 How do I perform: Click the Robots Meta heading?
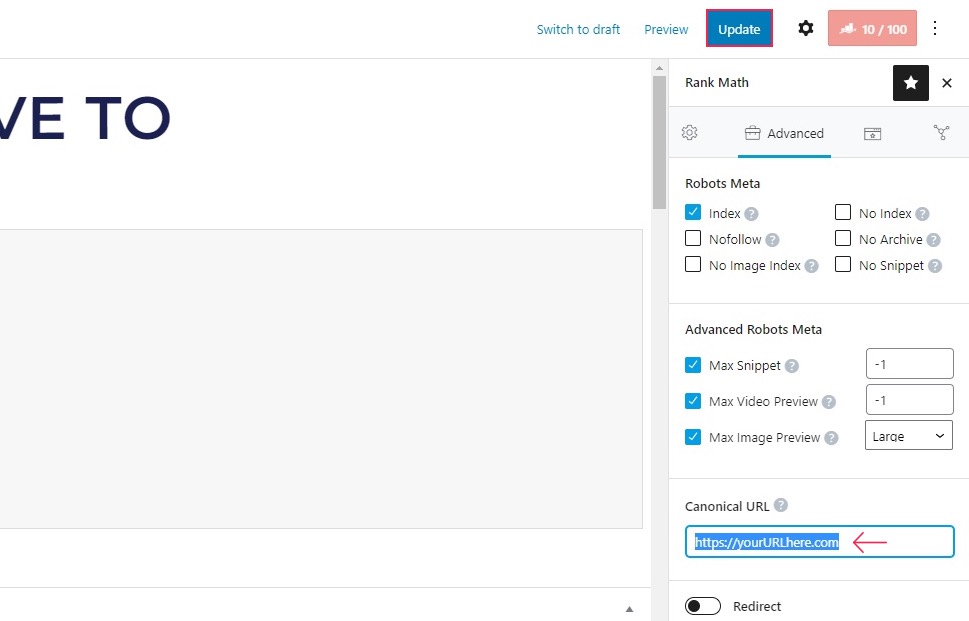pyautogui.click(x=722, y=184)
